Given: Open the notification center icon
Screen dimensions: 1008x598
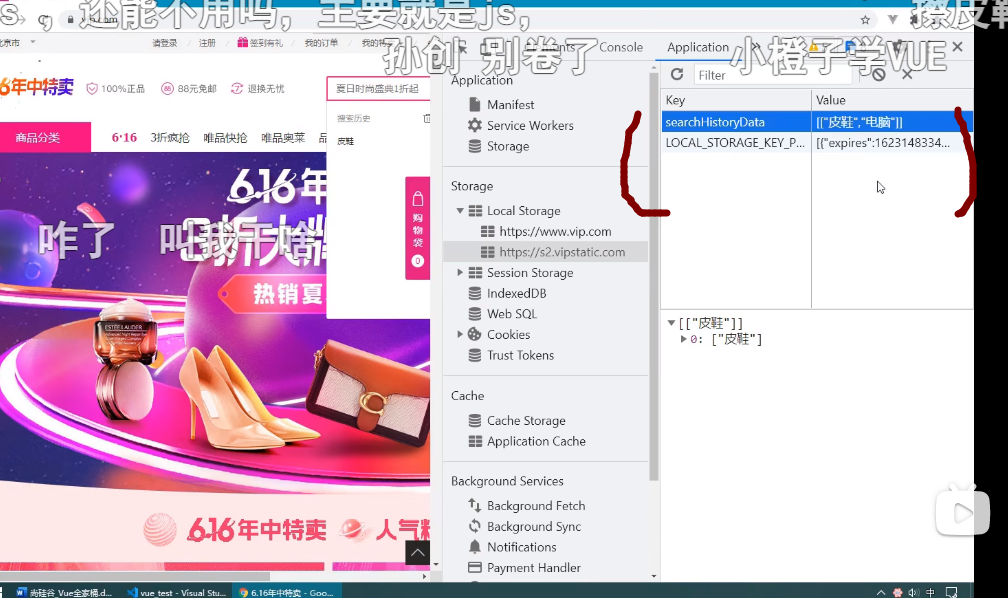Looking at the screenshot, I should [x=951, y=592].
